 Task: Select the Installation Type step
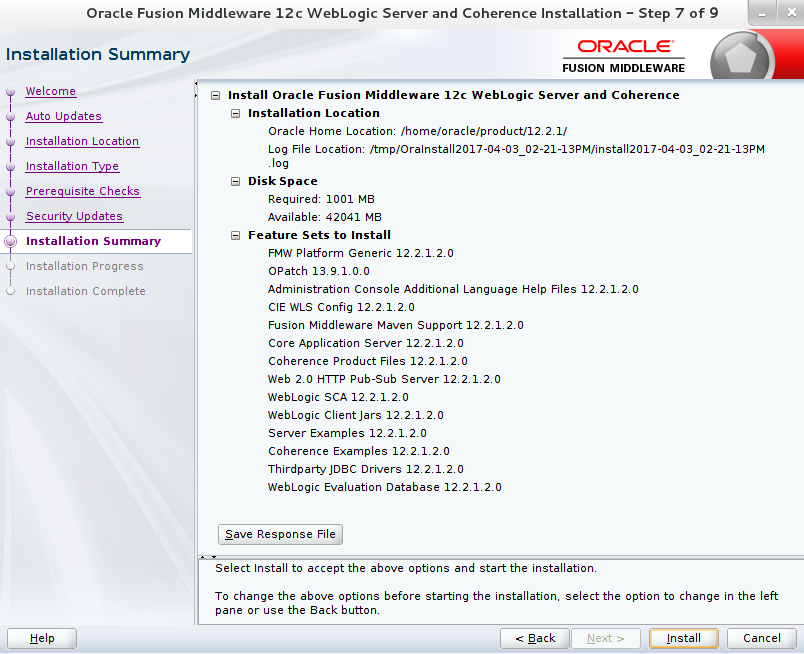[71, 166]
